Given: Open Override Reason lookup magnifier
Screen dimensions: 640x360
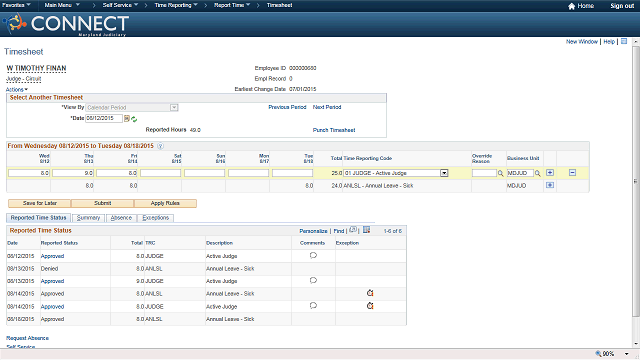Looking at the screenshot, I should [500, 173].
